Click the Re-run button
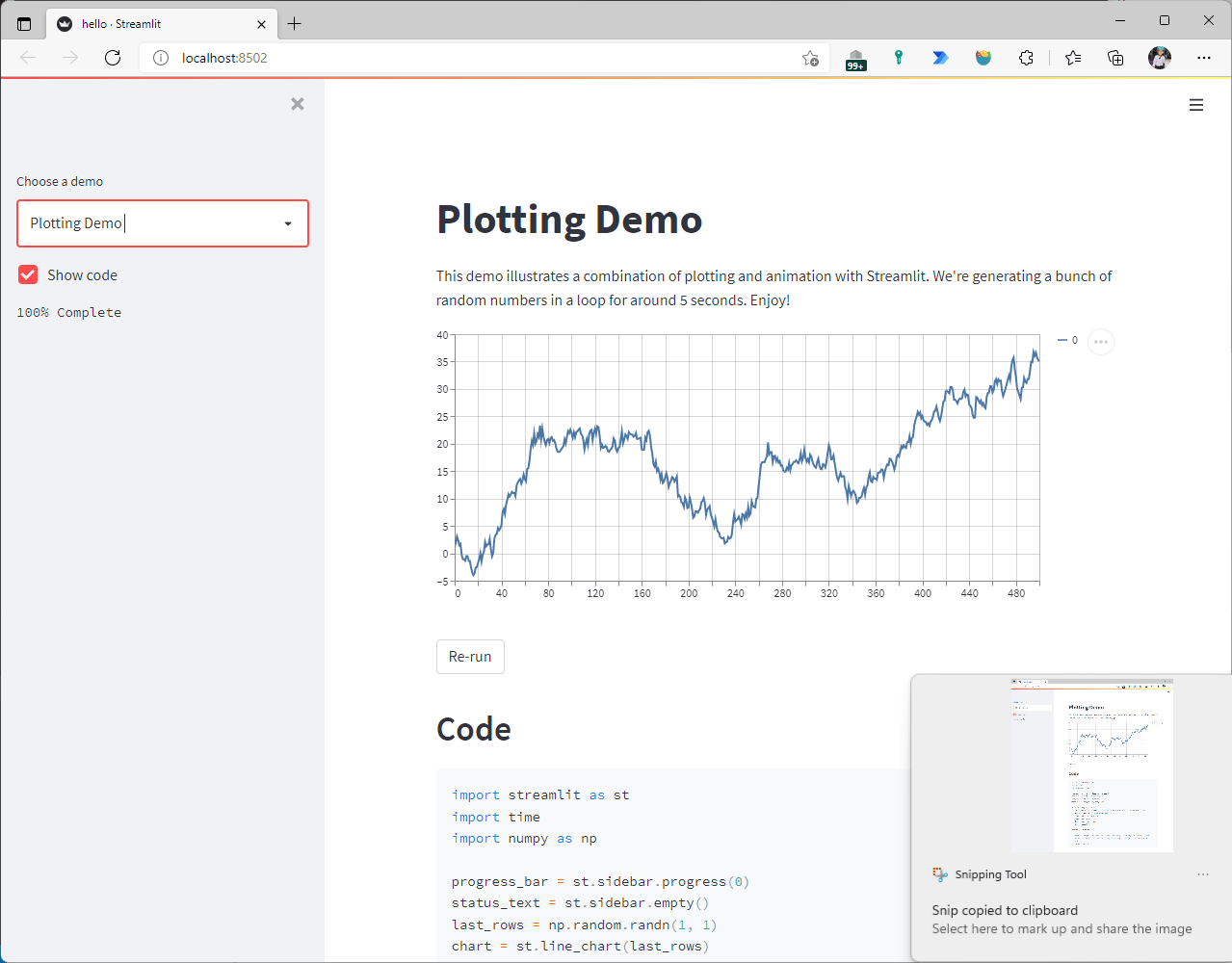 [x=470, y=656]
